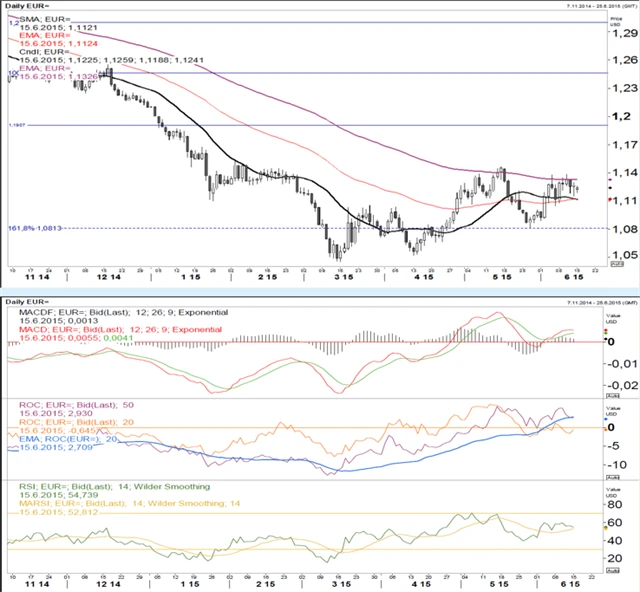Select the 'MARSI; EUR=; Bid(Last)' legend line

[x=129, y=503]
